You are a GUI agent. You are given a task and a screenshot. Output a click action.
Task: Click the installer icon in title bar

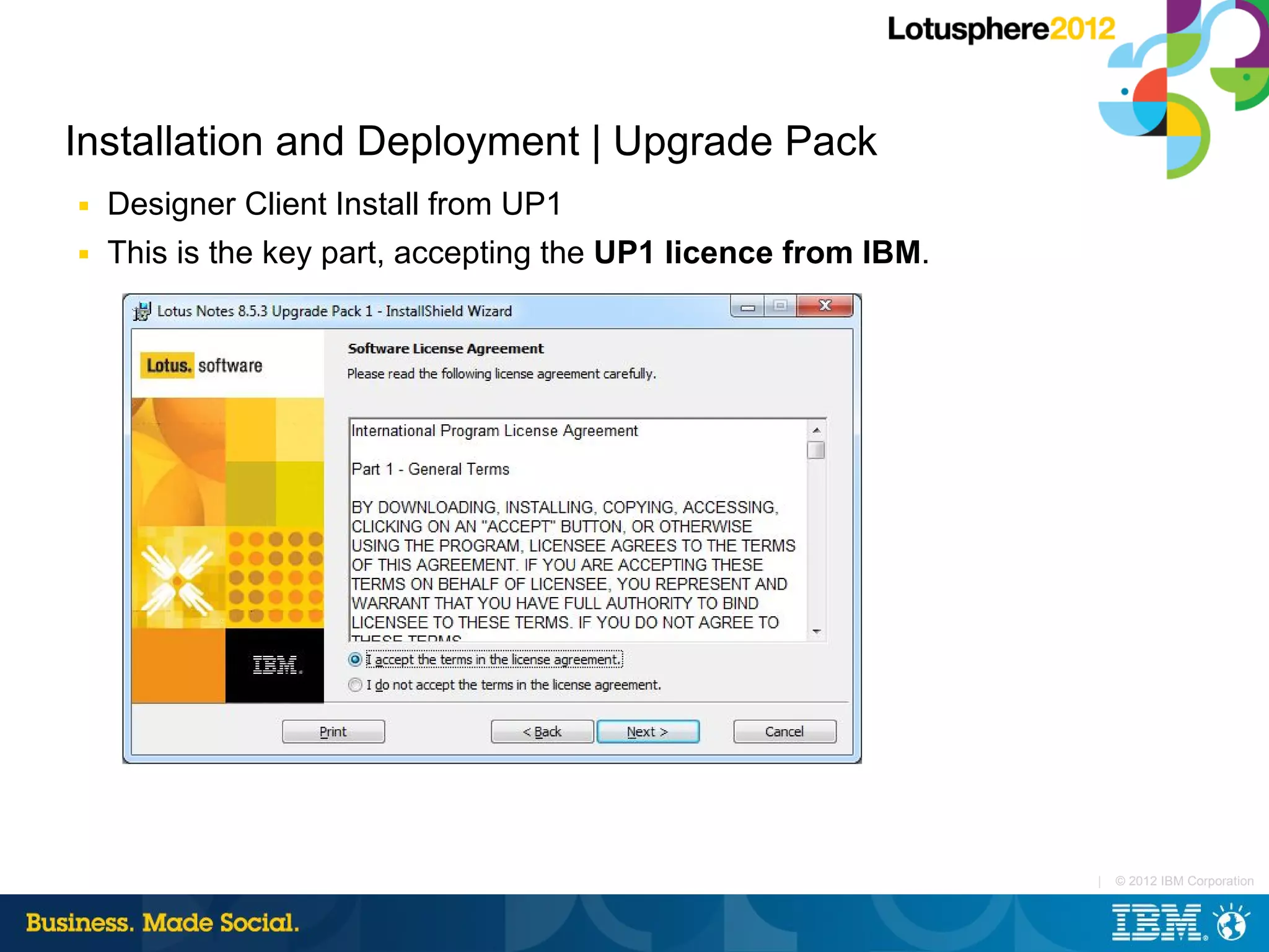(142, 311)
